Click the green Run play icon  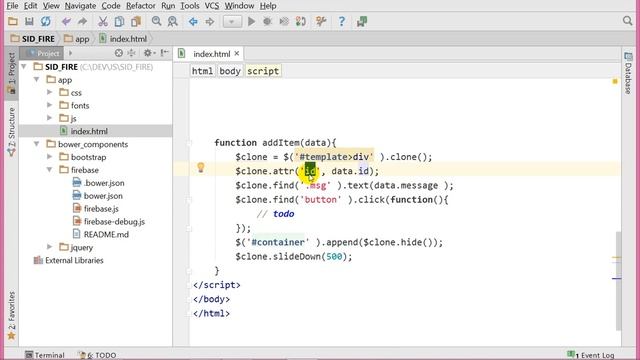click(x=251, y=21)
